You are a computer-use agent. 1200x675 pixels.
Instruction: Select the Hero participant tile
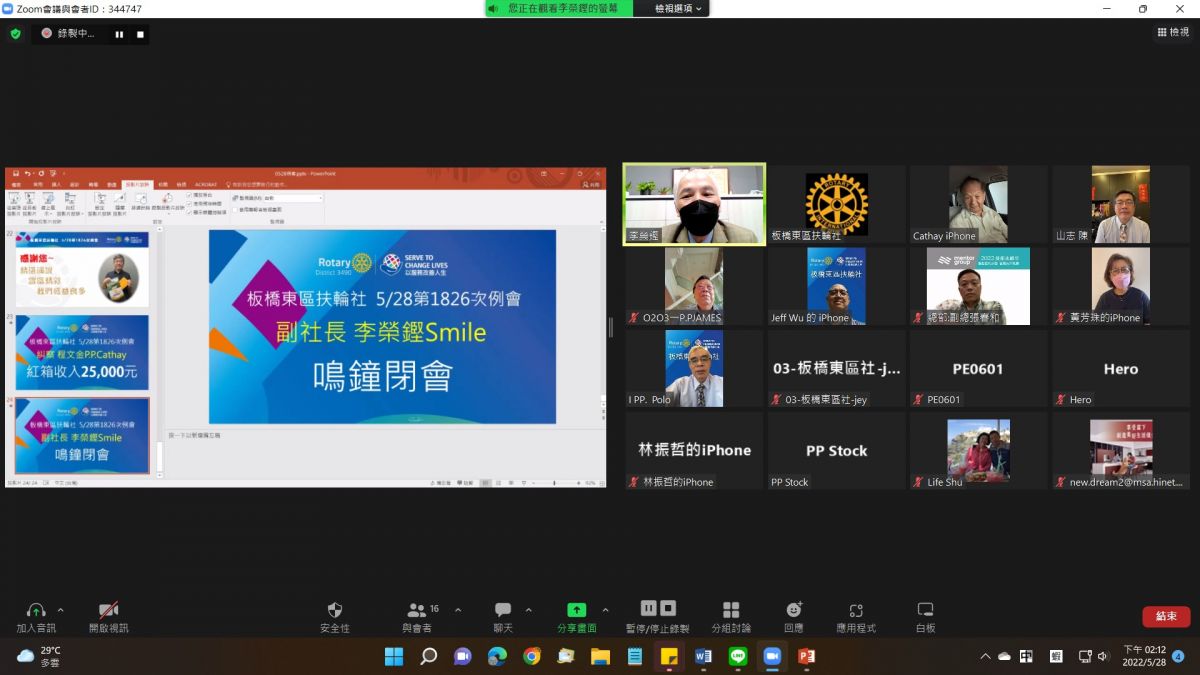pyautogui.click(x=1120, y=368)
